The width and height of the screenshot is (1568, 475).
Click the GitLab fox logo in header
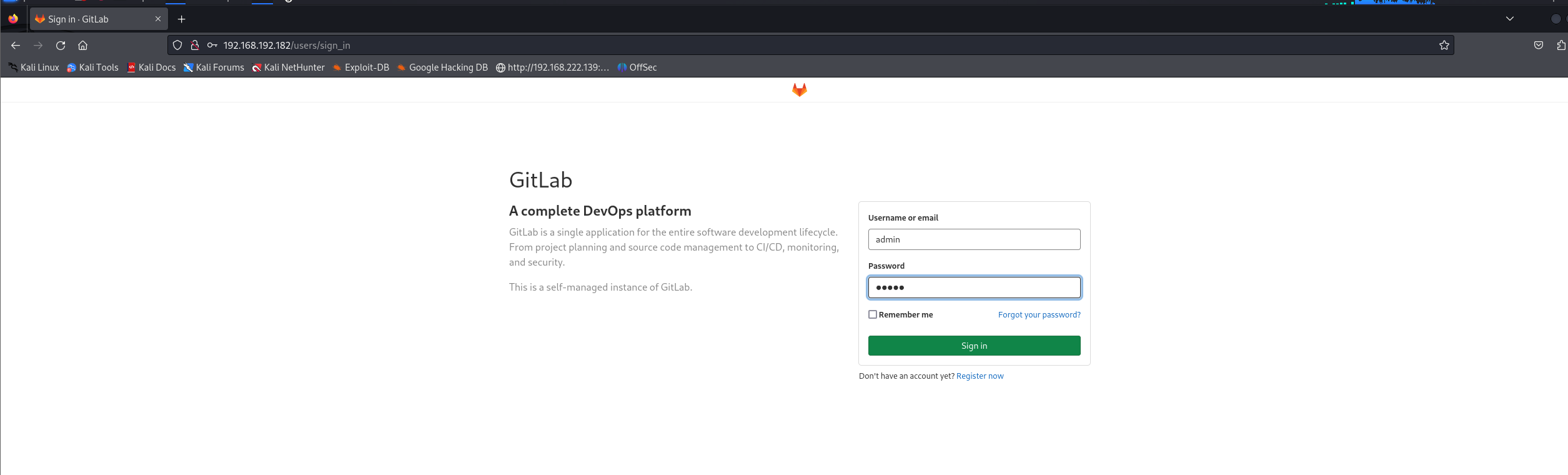[800, 90]
